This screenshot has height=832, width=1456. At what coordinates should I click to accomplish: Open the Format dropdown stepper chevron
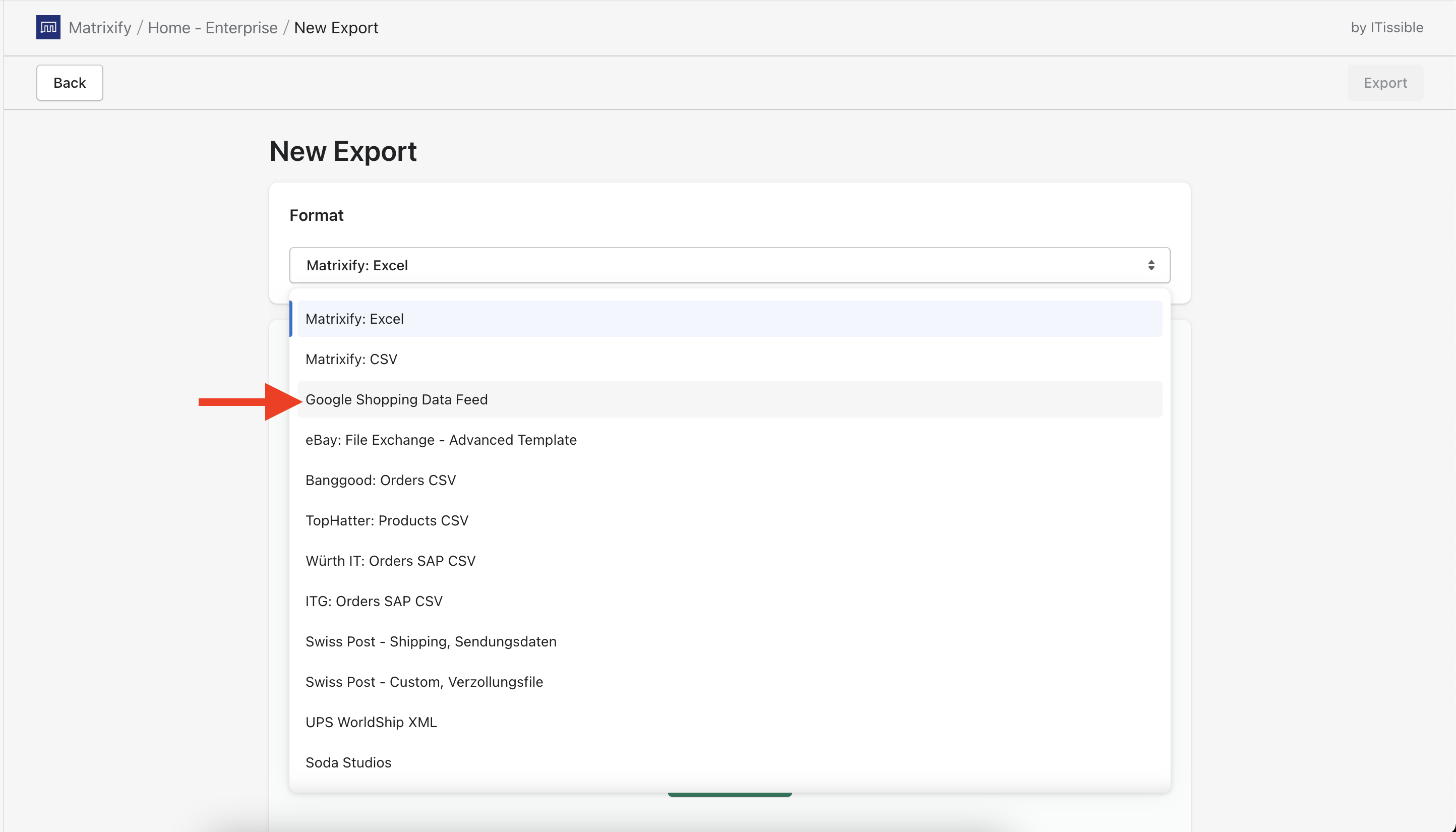(1151, 265)
